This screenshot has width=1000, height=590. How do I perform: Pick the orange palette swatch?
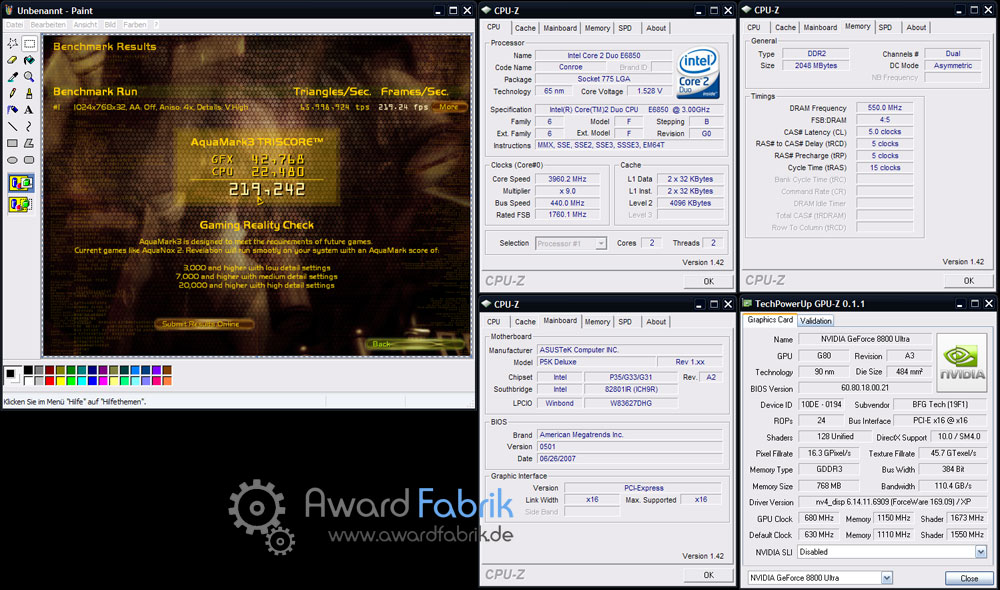click(x=167, y=381)
